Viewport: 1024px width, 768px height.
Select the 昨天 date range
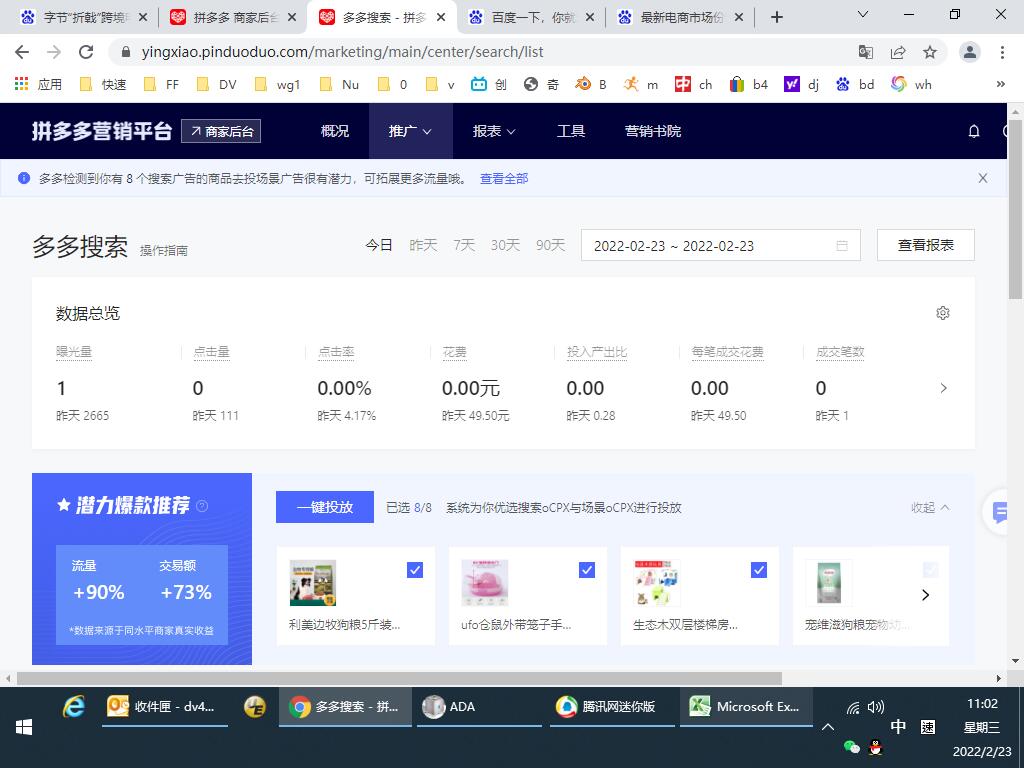click(x=423, y=245)
